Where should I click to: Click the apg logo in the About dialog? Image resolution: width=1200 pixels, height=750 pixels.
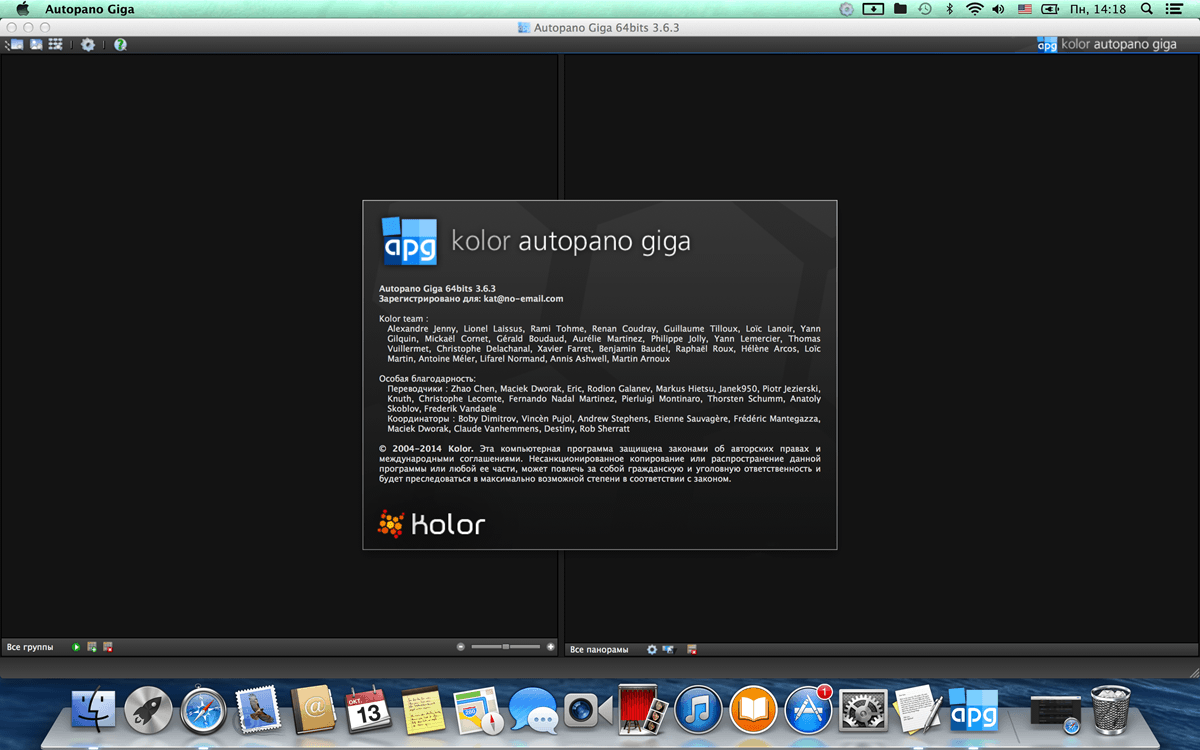[411, 240]
